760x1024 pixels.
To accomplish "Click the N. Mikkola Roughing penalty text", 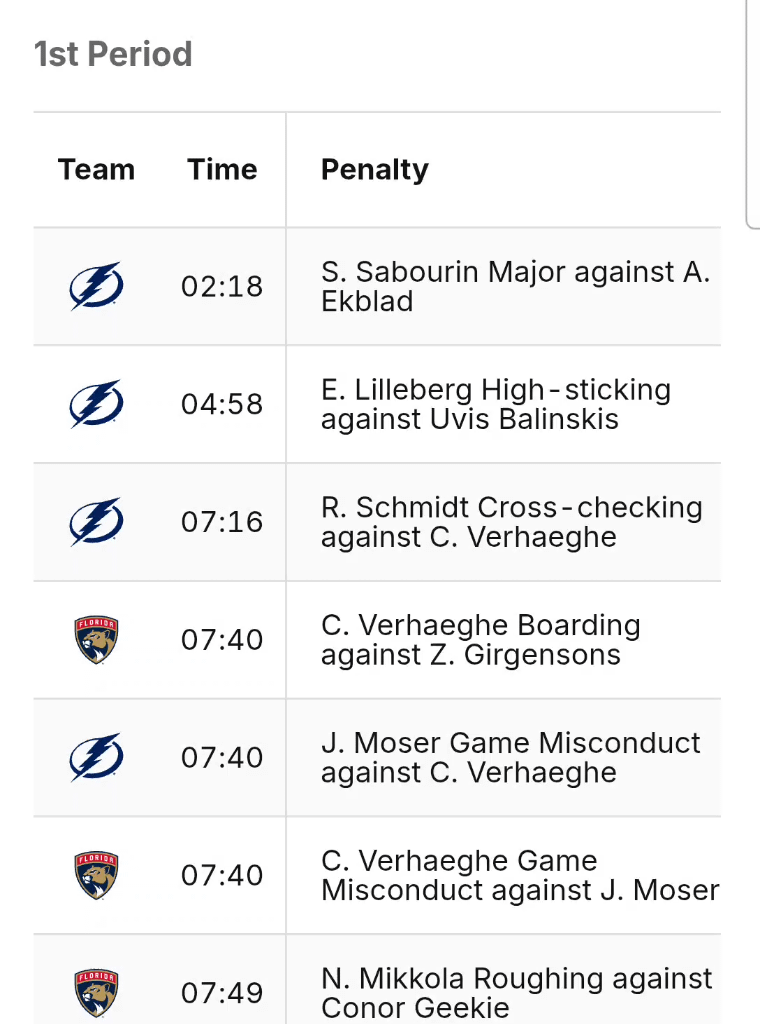I will (516, 992).
